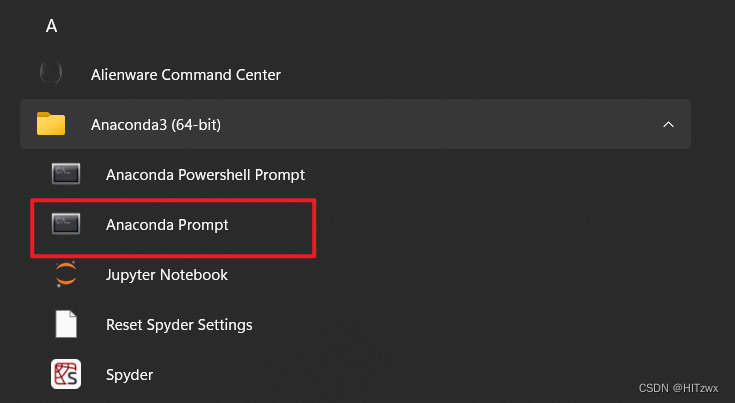Select Anaconda Powershell Prompt text entry
The height and width of the screenshot is (403, 735).
coord(205,175)
